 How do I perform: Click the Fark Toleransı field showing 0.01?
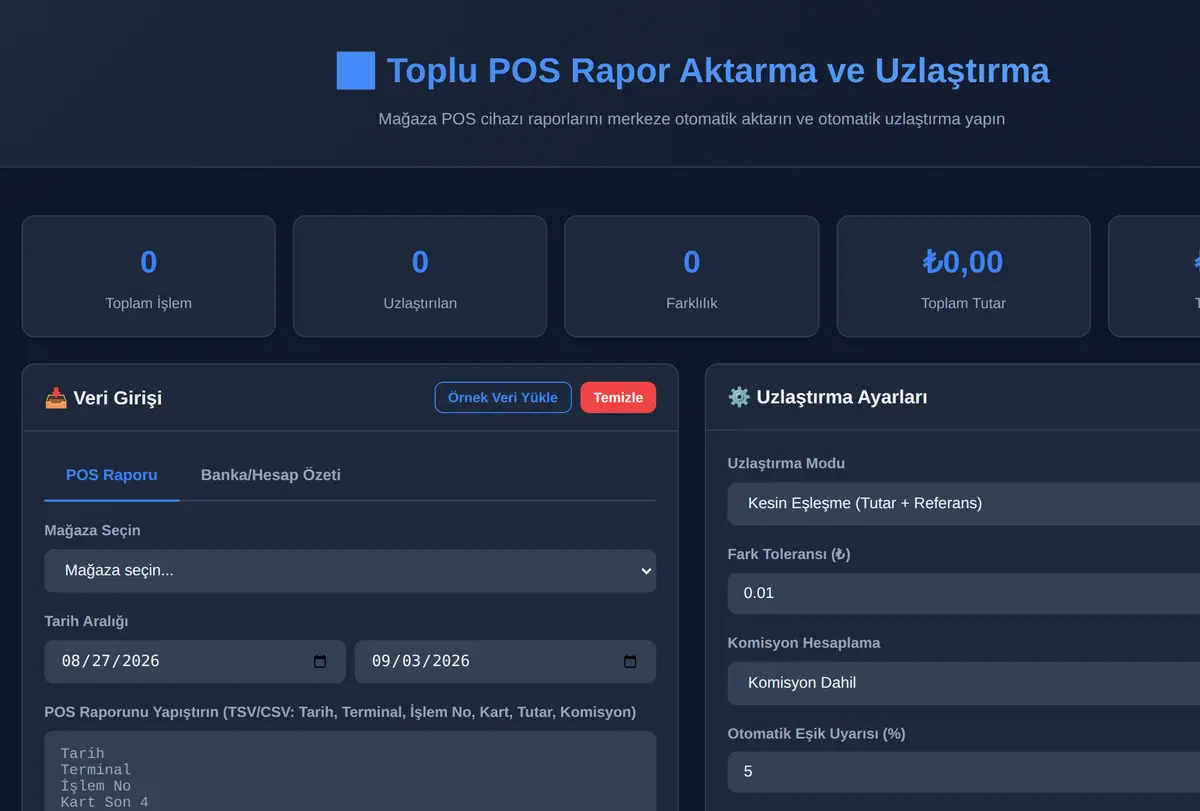964,593
